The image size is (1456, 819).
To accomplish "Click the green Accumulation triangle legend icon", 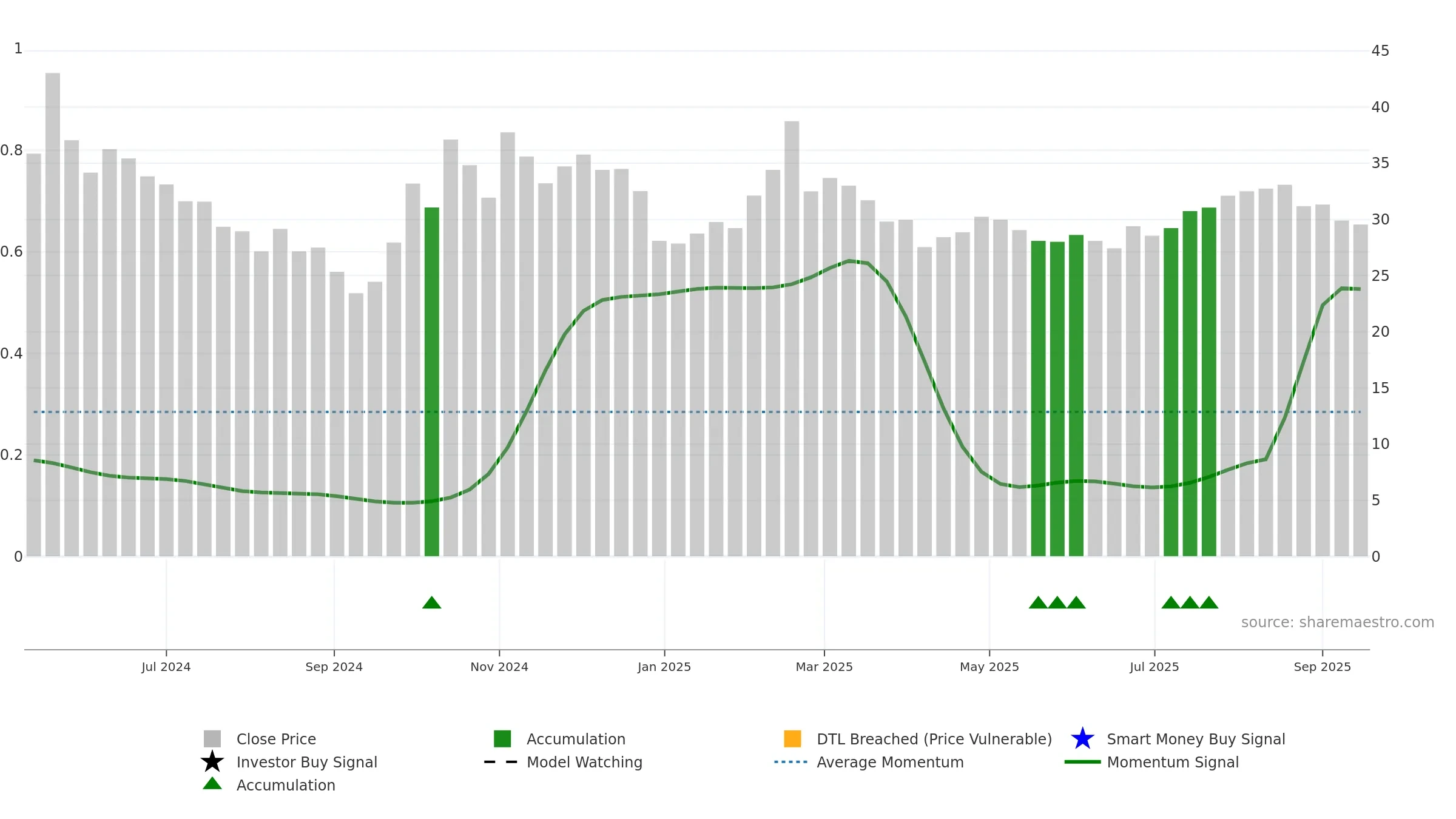I will coord(212,783).
